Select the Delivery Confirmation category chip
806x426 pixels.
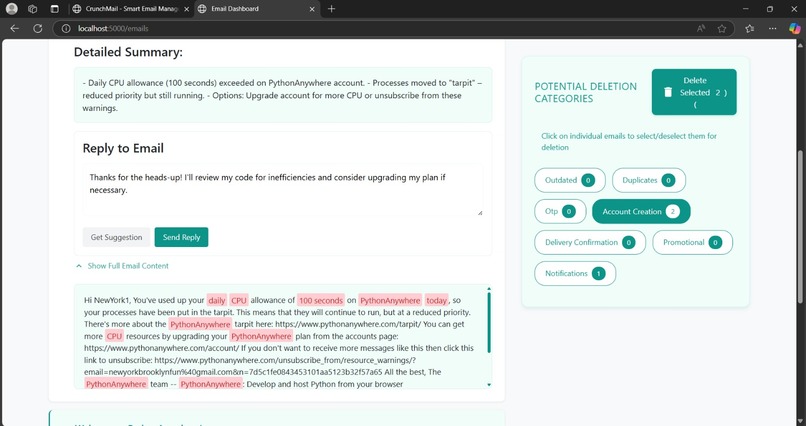coord(590,243)
